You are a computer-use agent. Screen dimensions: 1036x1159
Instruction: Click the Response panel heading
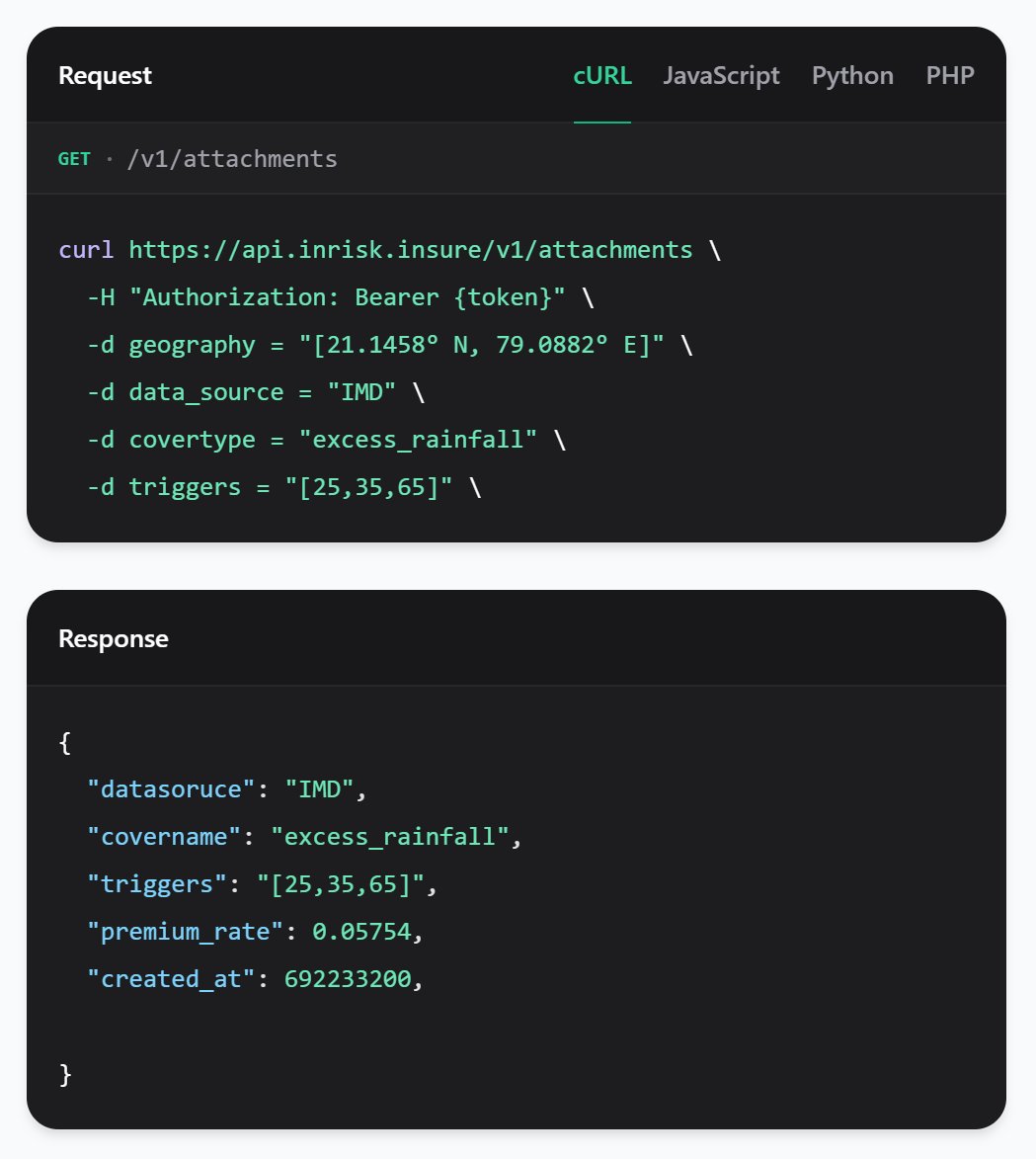coord(114,639)
